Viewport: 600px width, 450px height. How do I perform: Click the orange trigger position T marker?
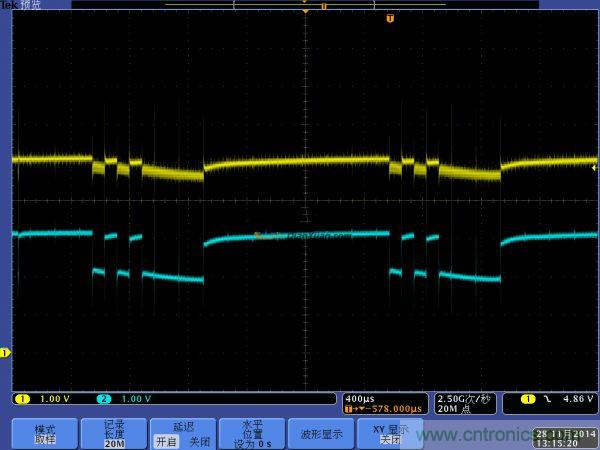click(390, 18)
